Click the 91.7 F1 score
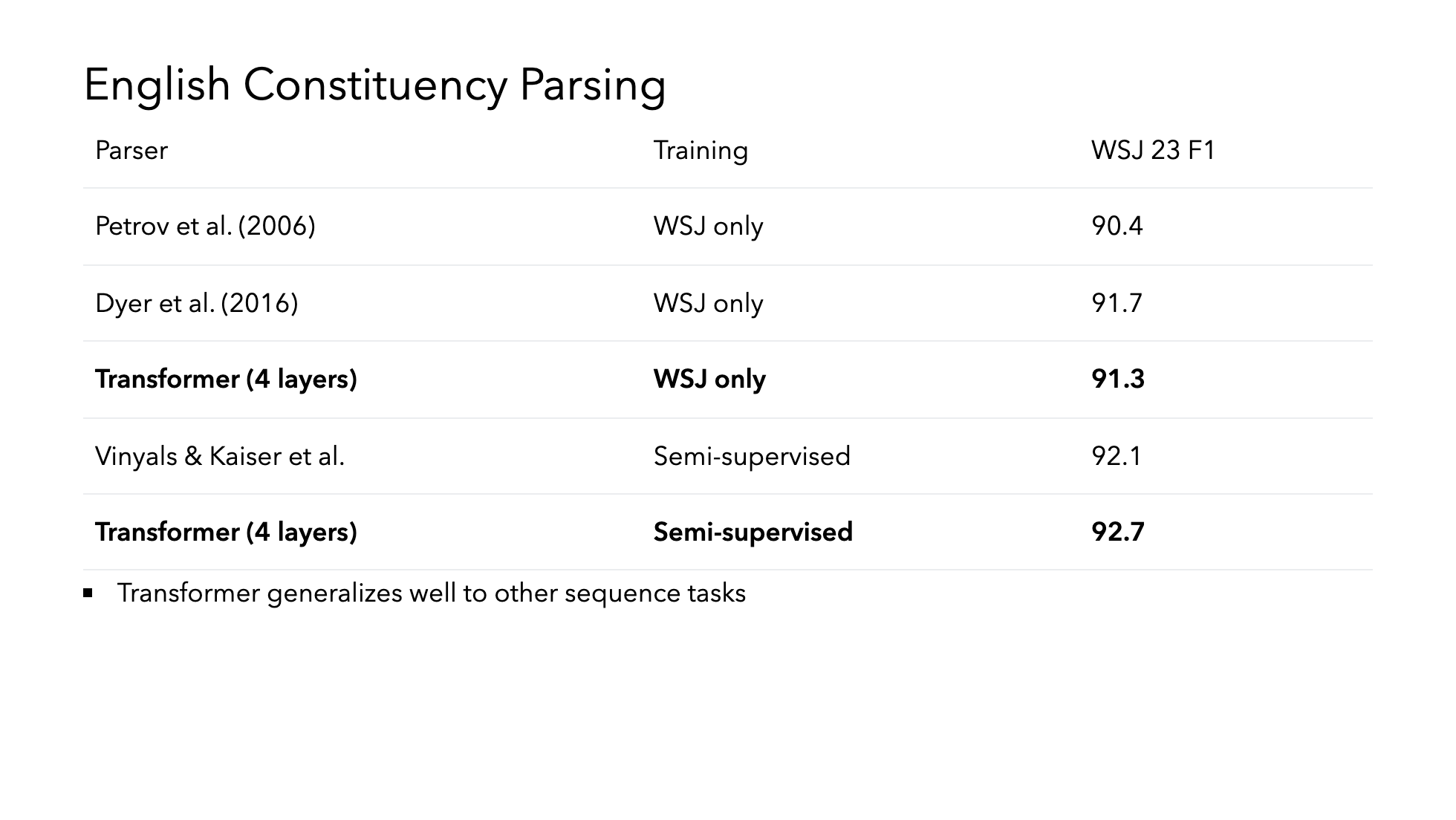The height and width of the screenshot is (820, 1456). click(x=1117, y=304)
